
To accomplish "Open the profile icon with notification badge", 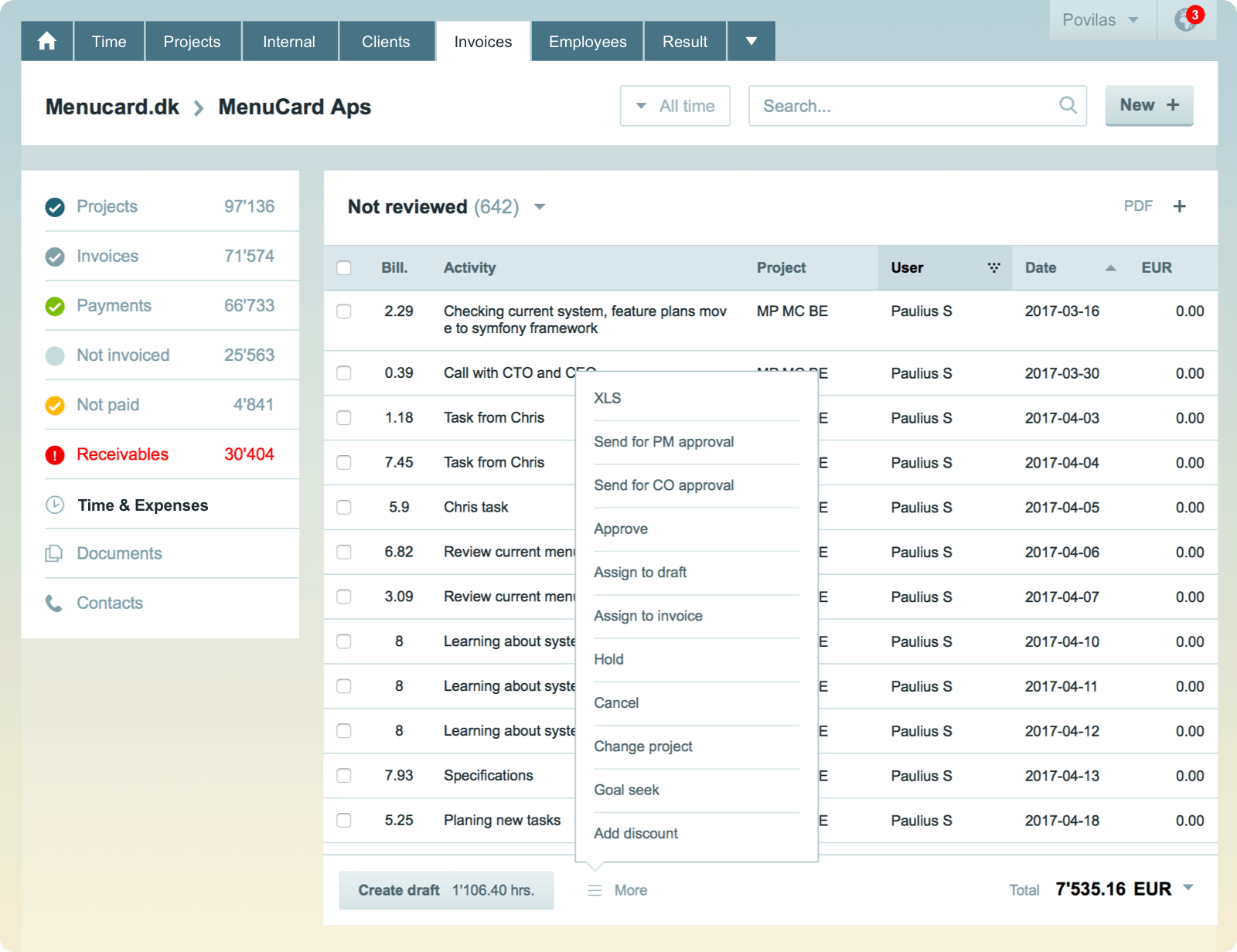I will (1185, 21).
